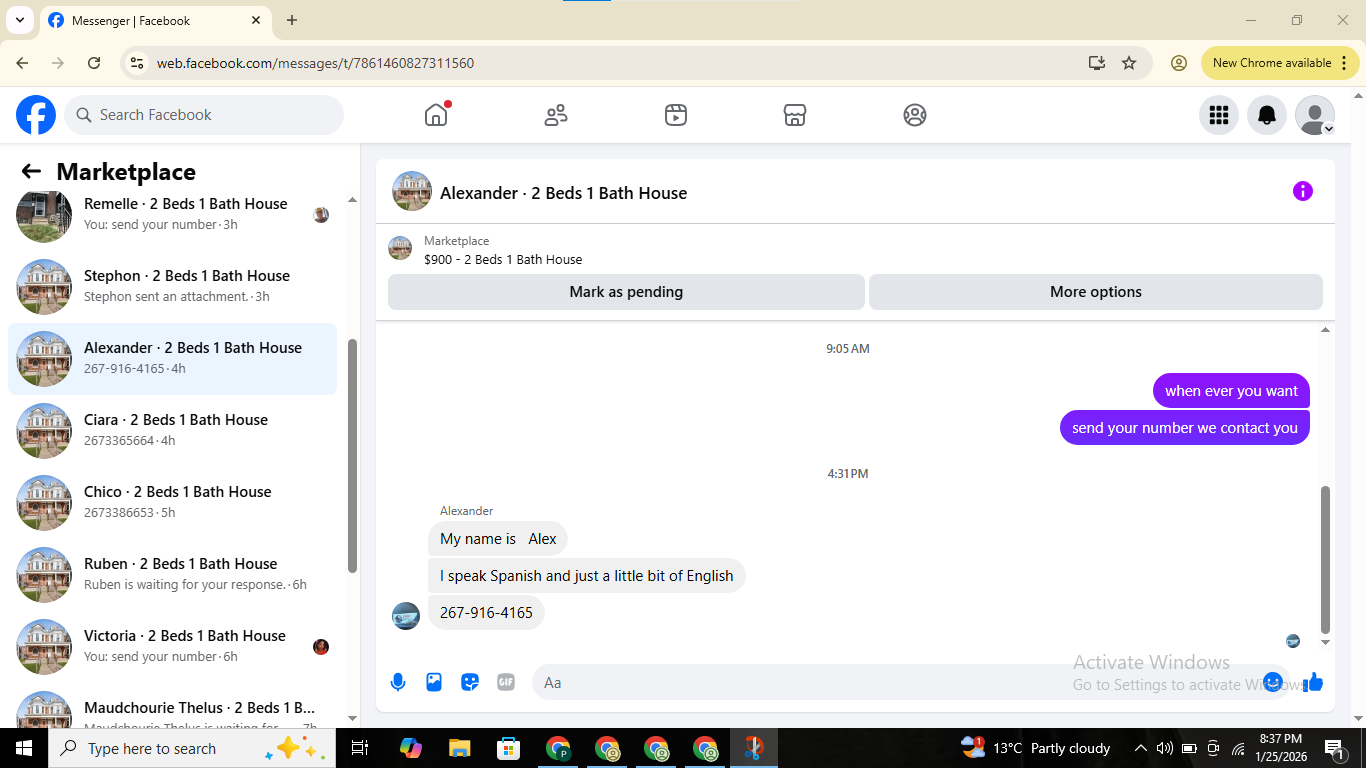
Task: Open the volume control in system tray
Action: [1164, 748]
